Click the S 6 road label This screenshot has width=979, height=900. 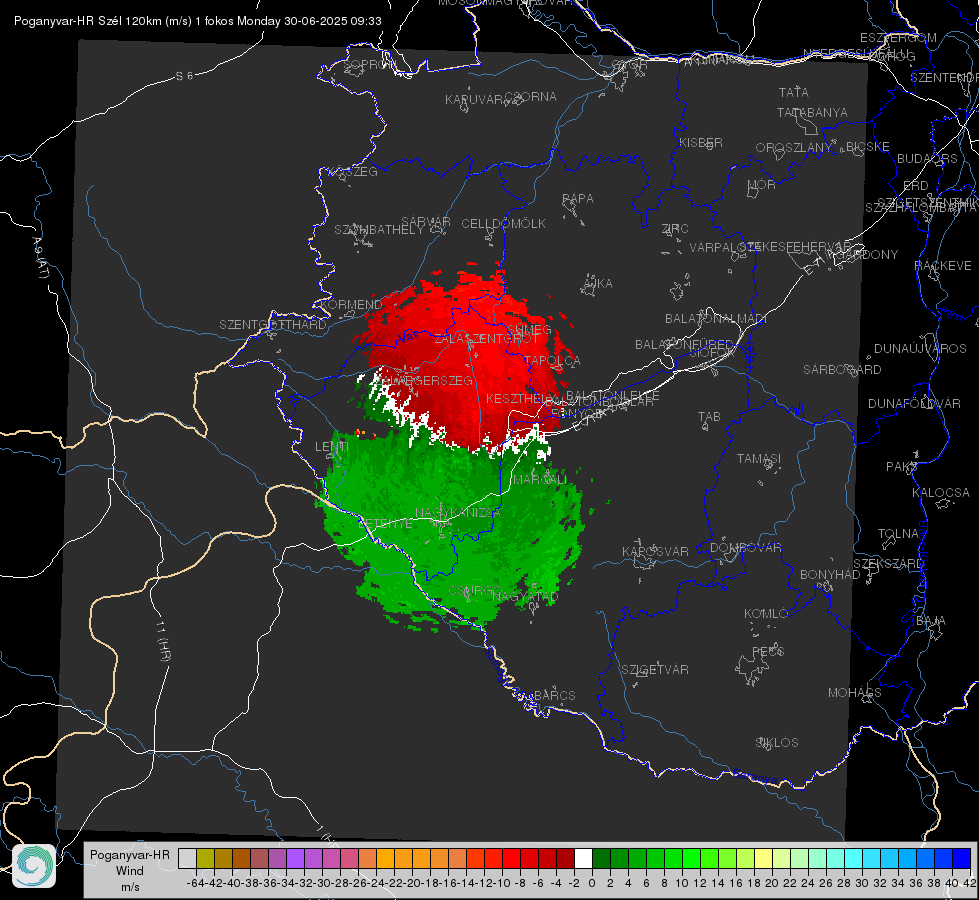[x=184, y=76]
